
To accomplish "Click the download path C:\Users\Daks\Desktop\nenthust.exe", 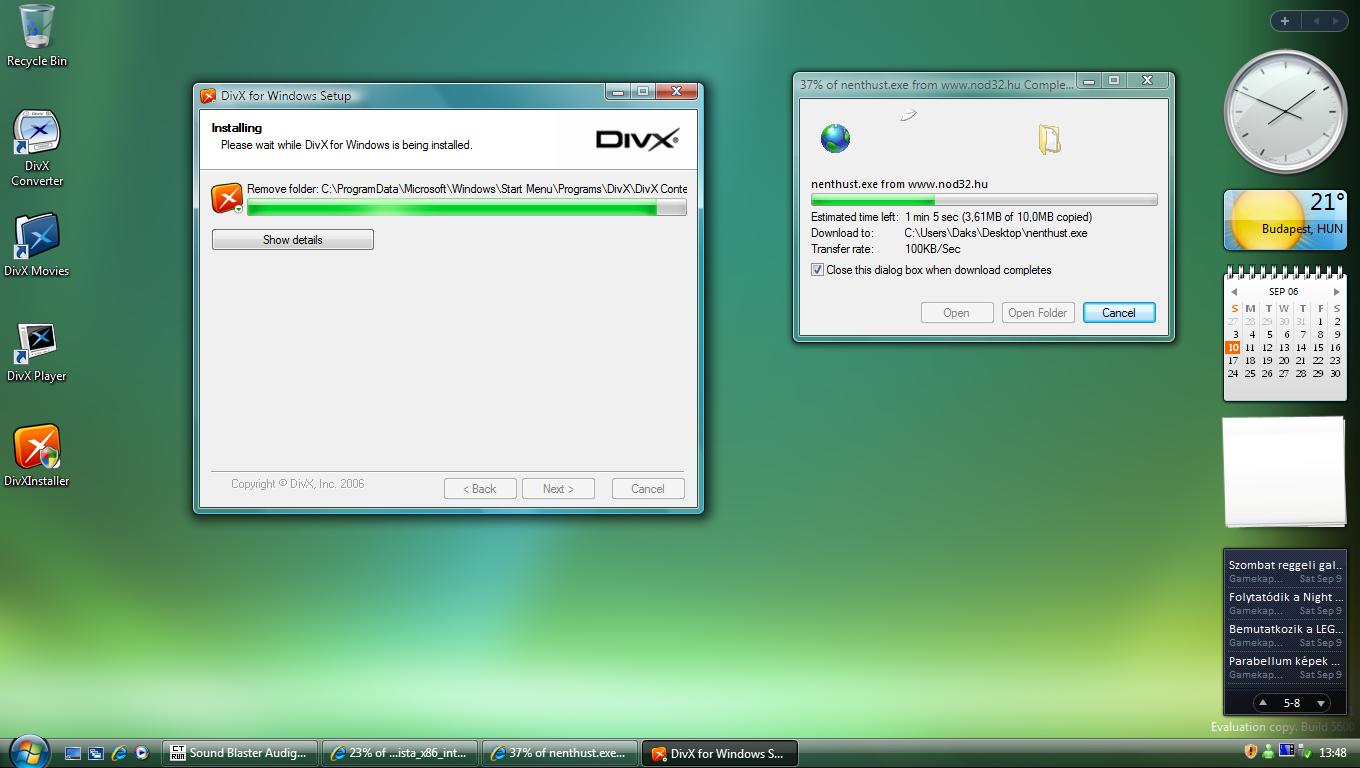I will pyautogui.click(x=995, y=233).
